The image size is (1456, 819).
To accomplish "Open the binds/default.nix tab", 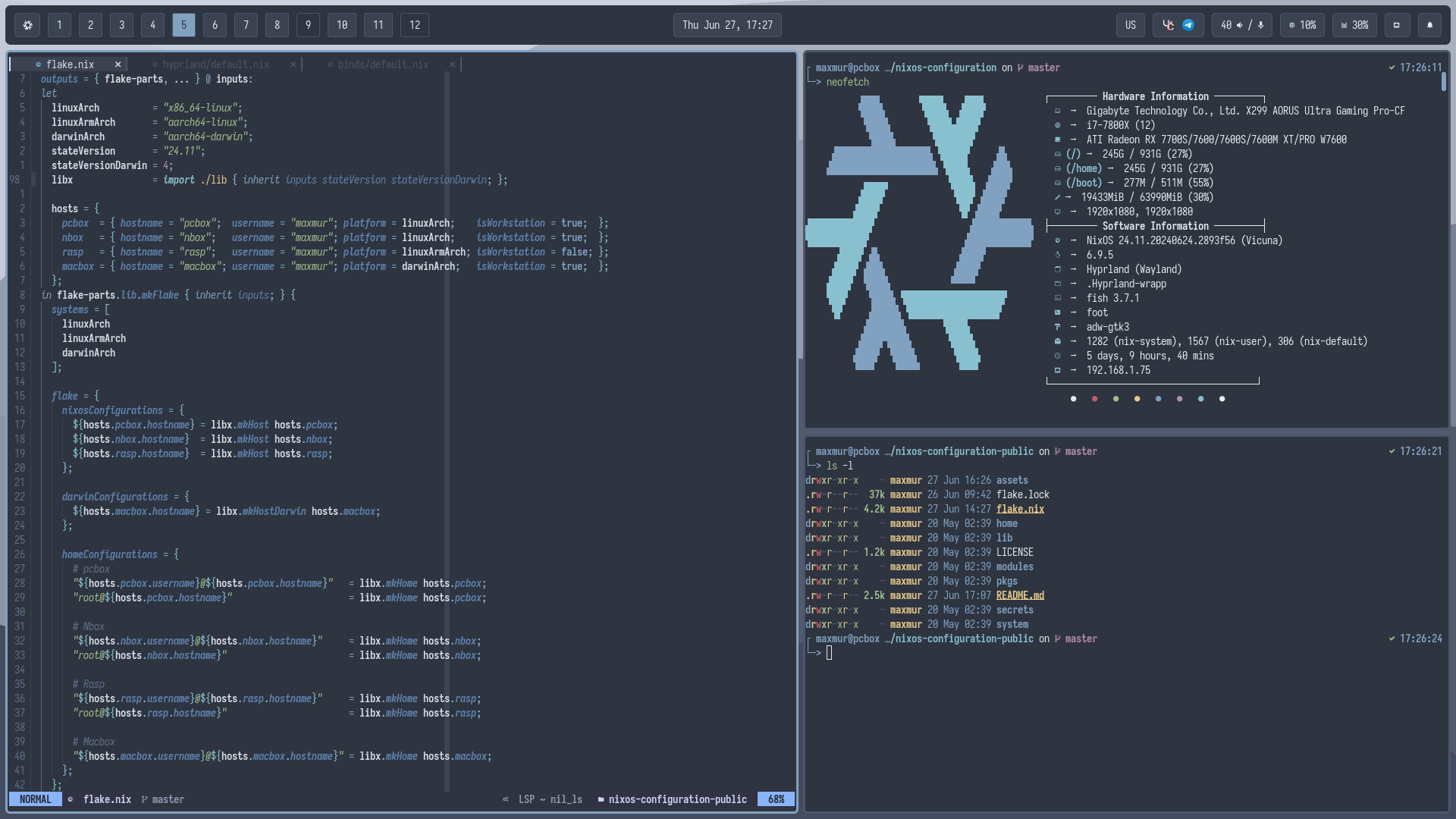I will pos(383,64).
